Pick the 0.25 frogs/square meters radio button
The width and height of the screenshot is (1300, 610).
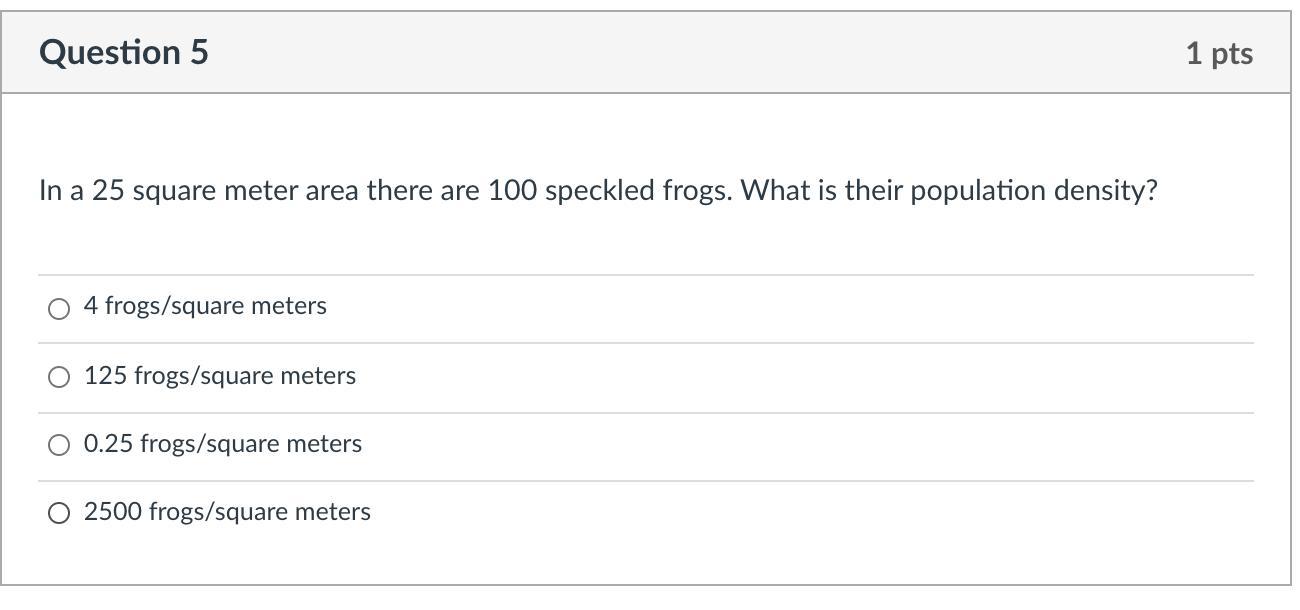59,445
